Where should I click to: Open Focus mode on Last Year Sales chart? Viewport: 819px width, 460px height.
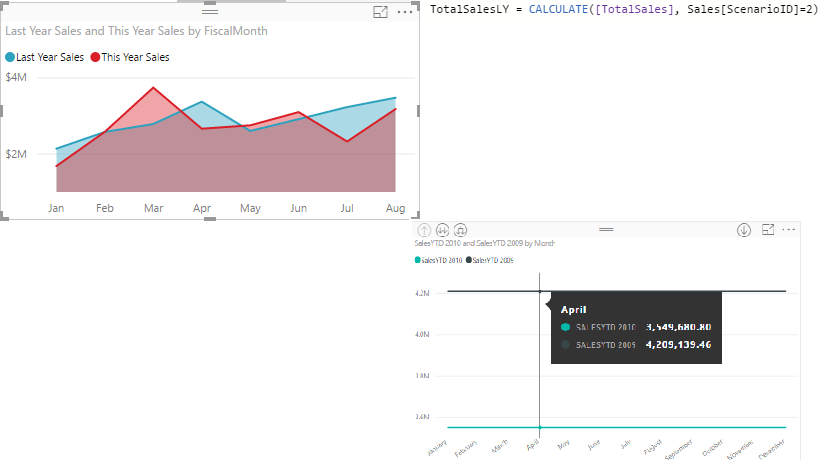click(380, 11)
